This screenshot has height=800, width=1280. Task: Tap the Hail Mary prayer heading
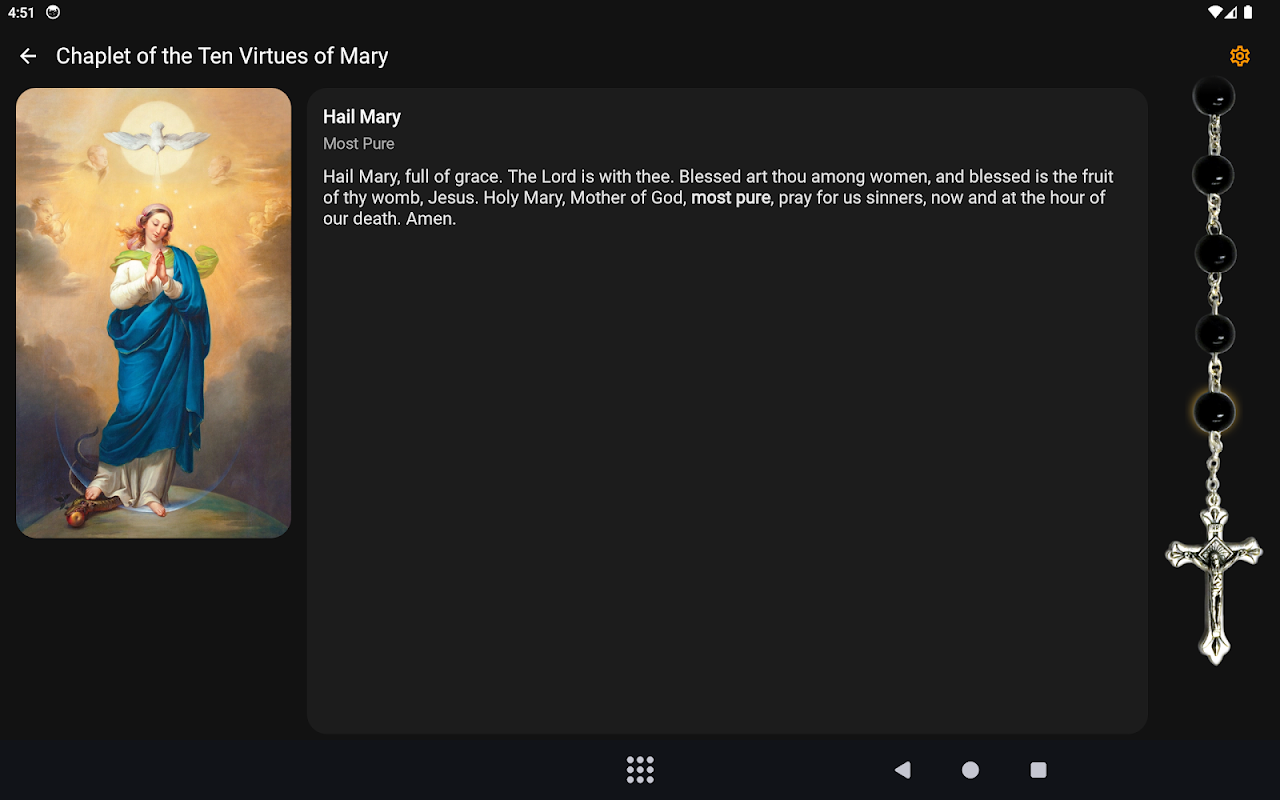362,117
